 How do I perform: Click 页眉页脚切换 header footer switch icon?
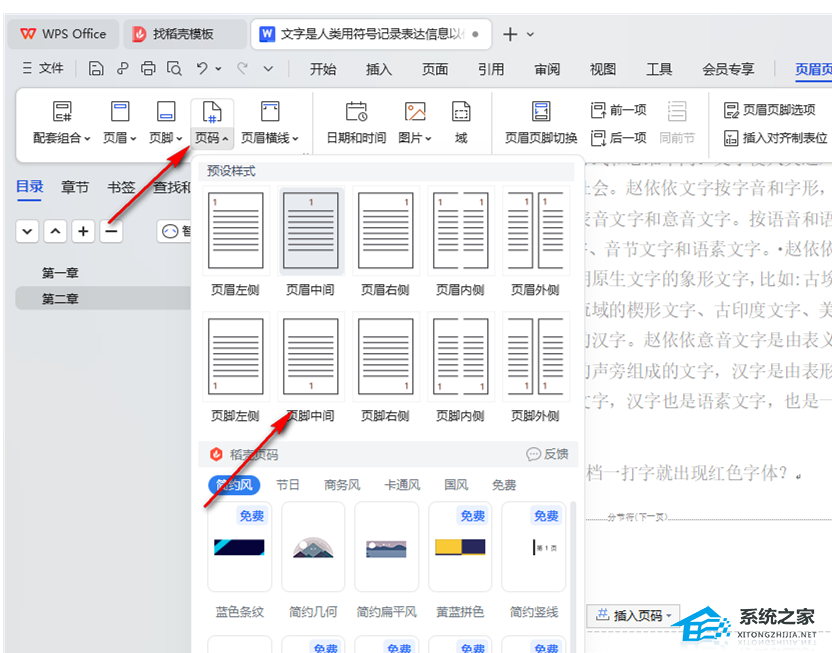(541, 112)
